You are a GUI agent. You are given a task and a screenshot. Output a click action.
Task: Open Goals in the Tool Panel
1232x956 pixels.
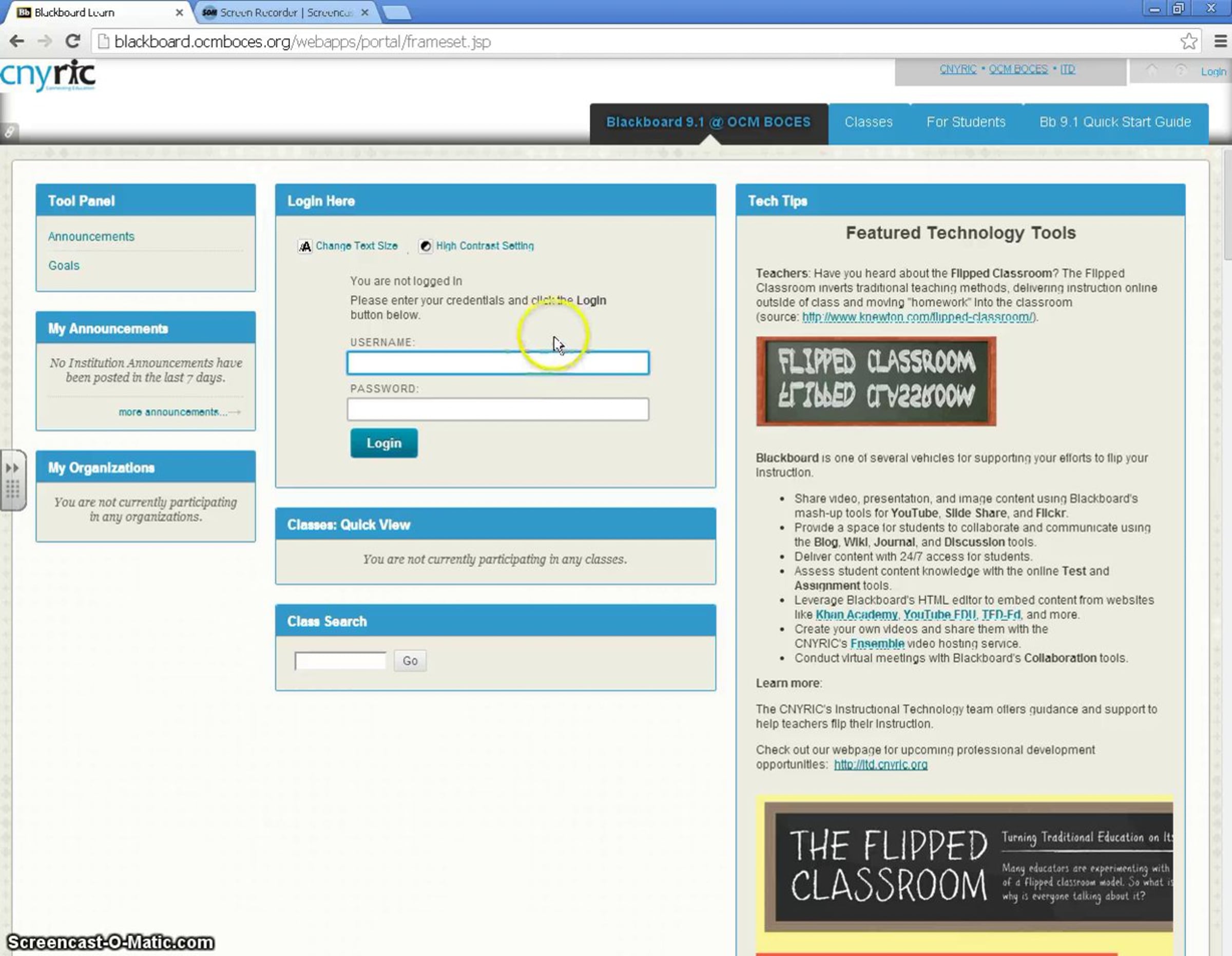pos(64,266)
